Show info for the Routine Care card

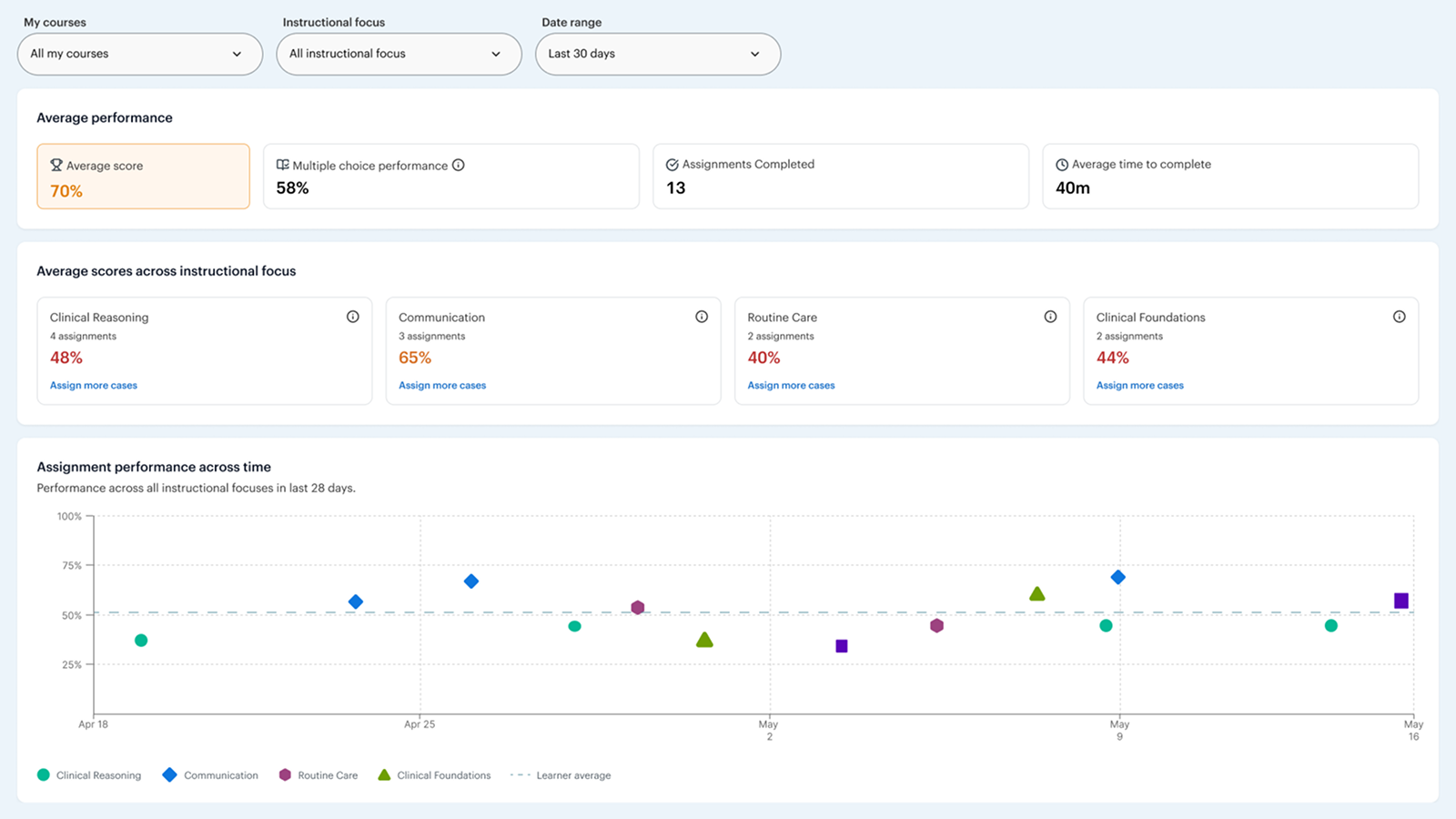[x=1050, y=317]
